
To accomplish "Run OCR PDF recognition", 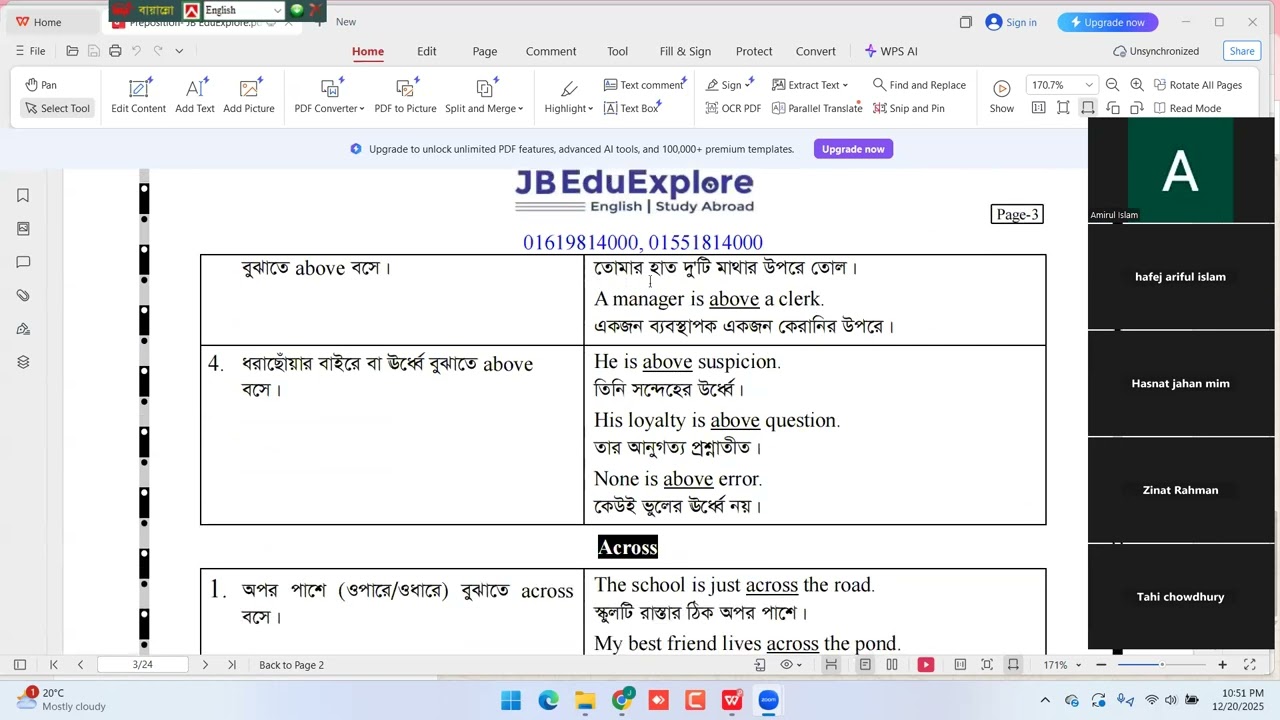I will coord(733,108).
